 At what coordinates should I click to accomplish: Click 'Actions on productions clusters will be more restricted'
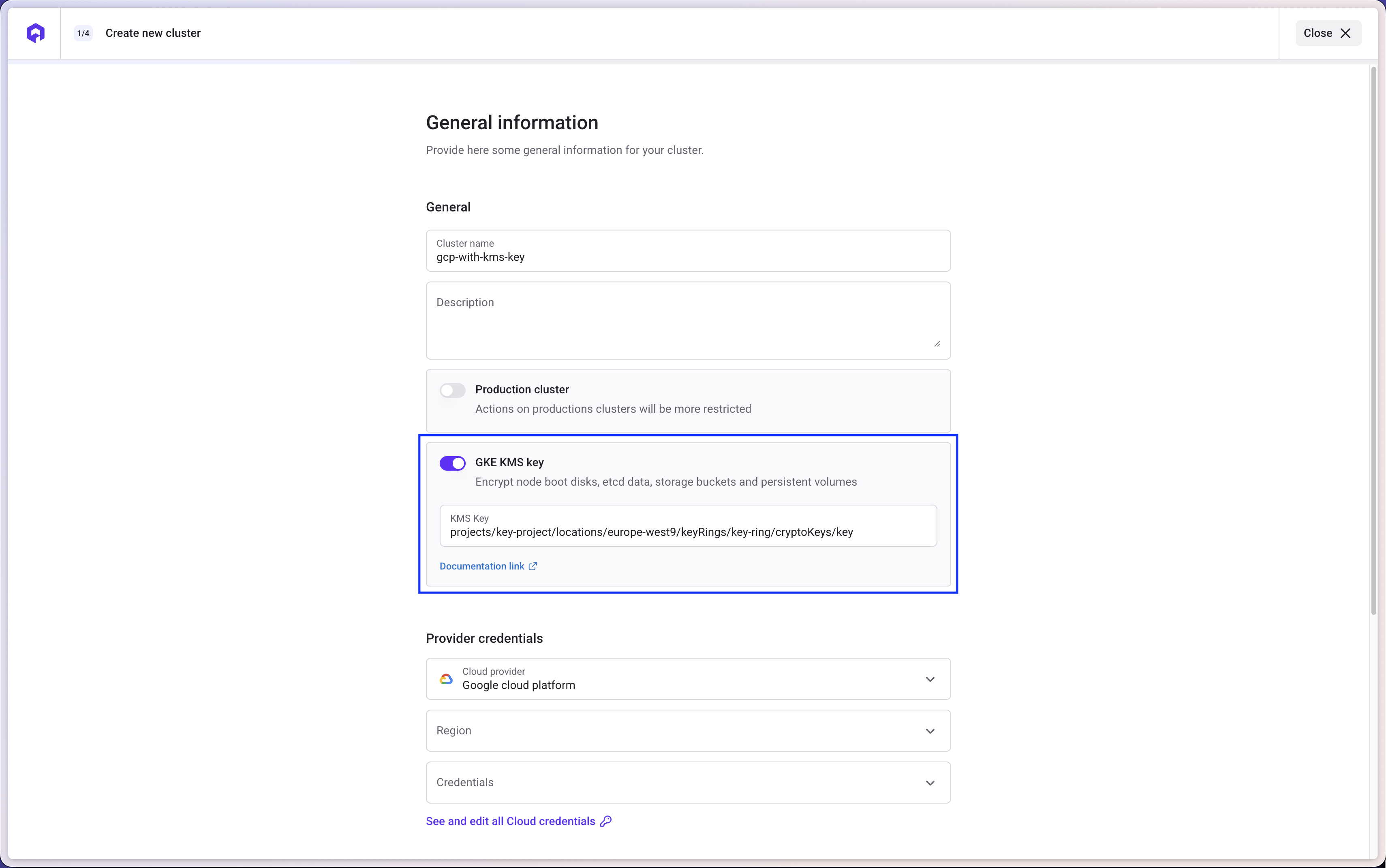coord(613,409)
